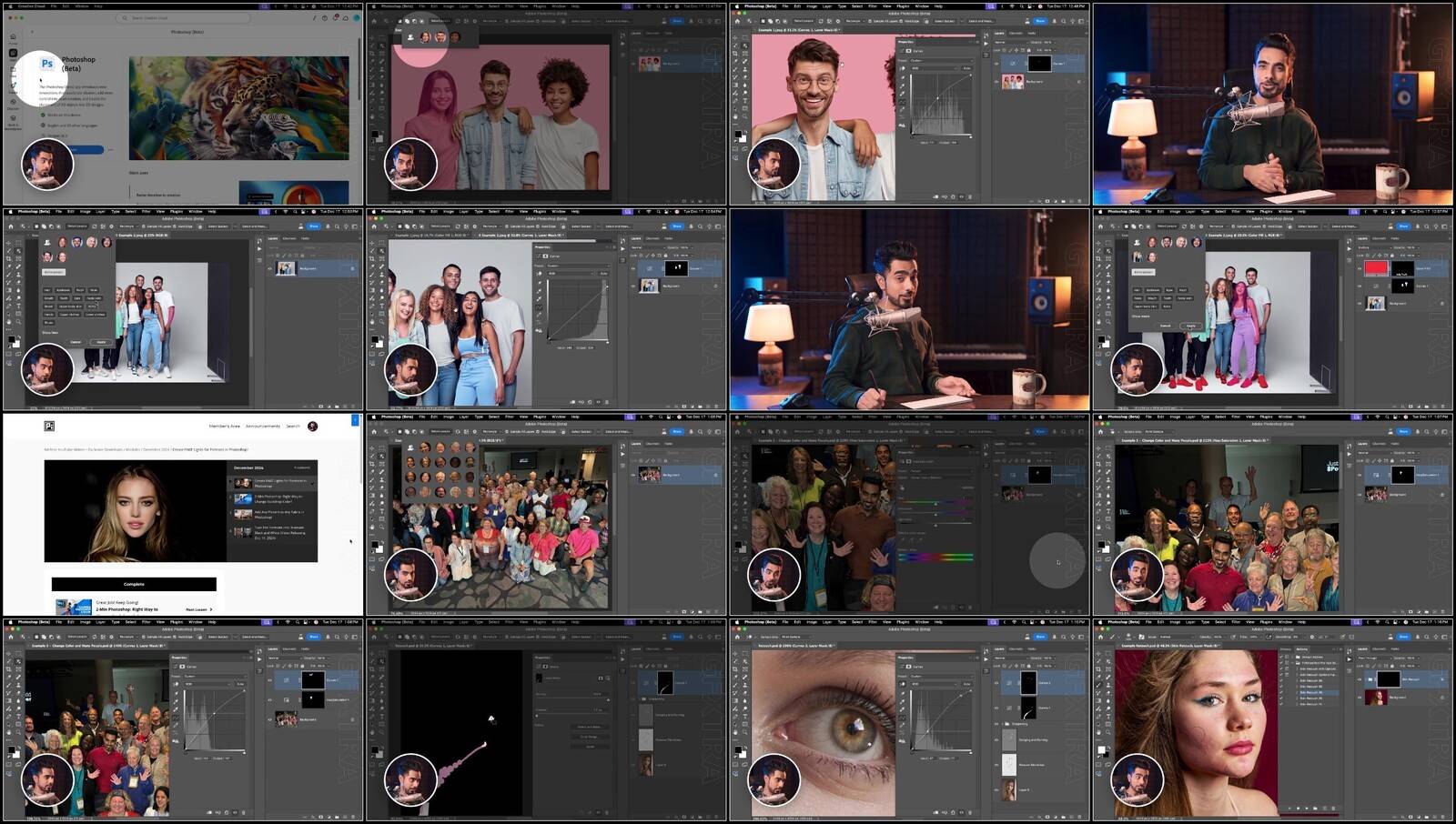
Task: Click all-people icon in crowd faces panel
Action: [x=410, y=448]
